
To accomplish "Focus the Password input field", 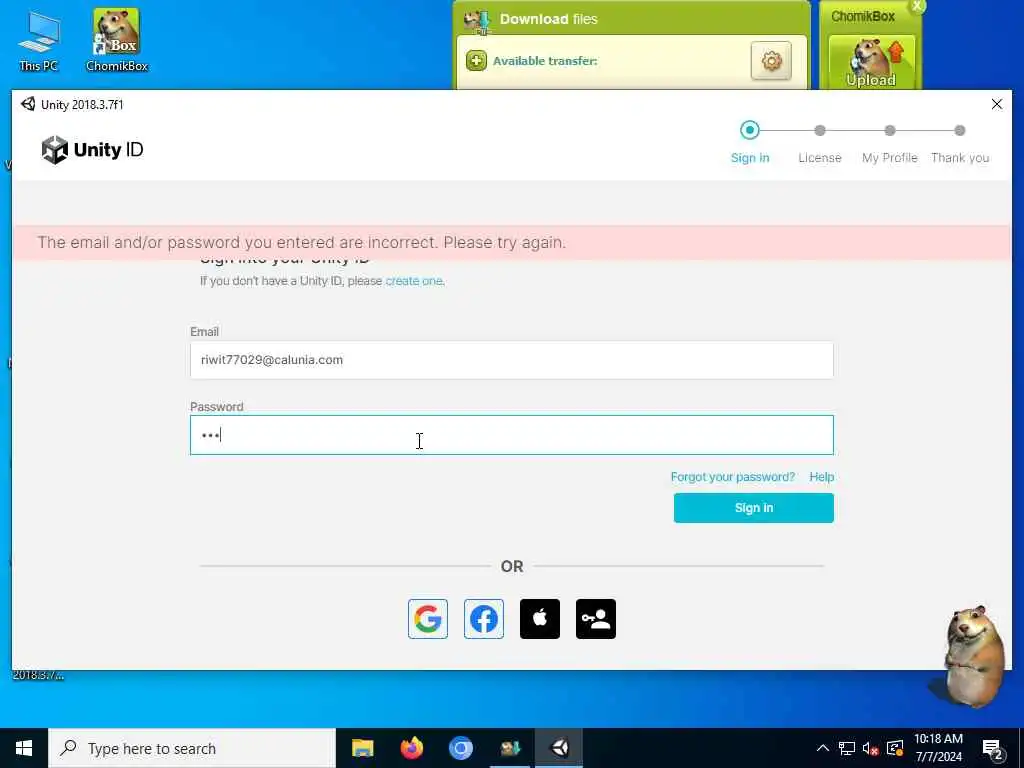I will (512, 435).
